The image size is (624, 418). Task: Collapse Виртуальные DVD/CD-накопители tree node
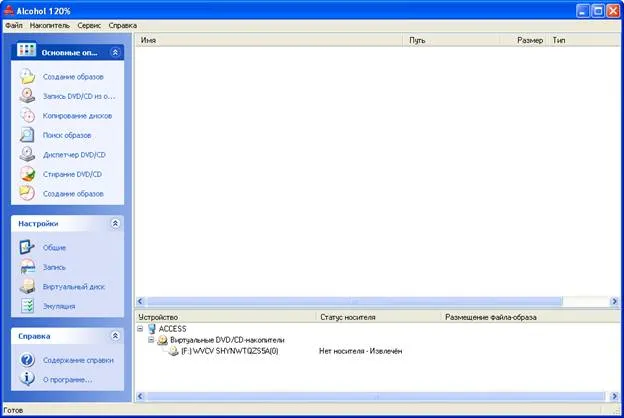pos(151,340)
